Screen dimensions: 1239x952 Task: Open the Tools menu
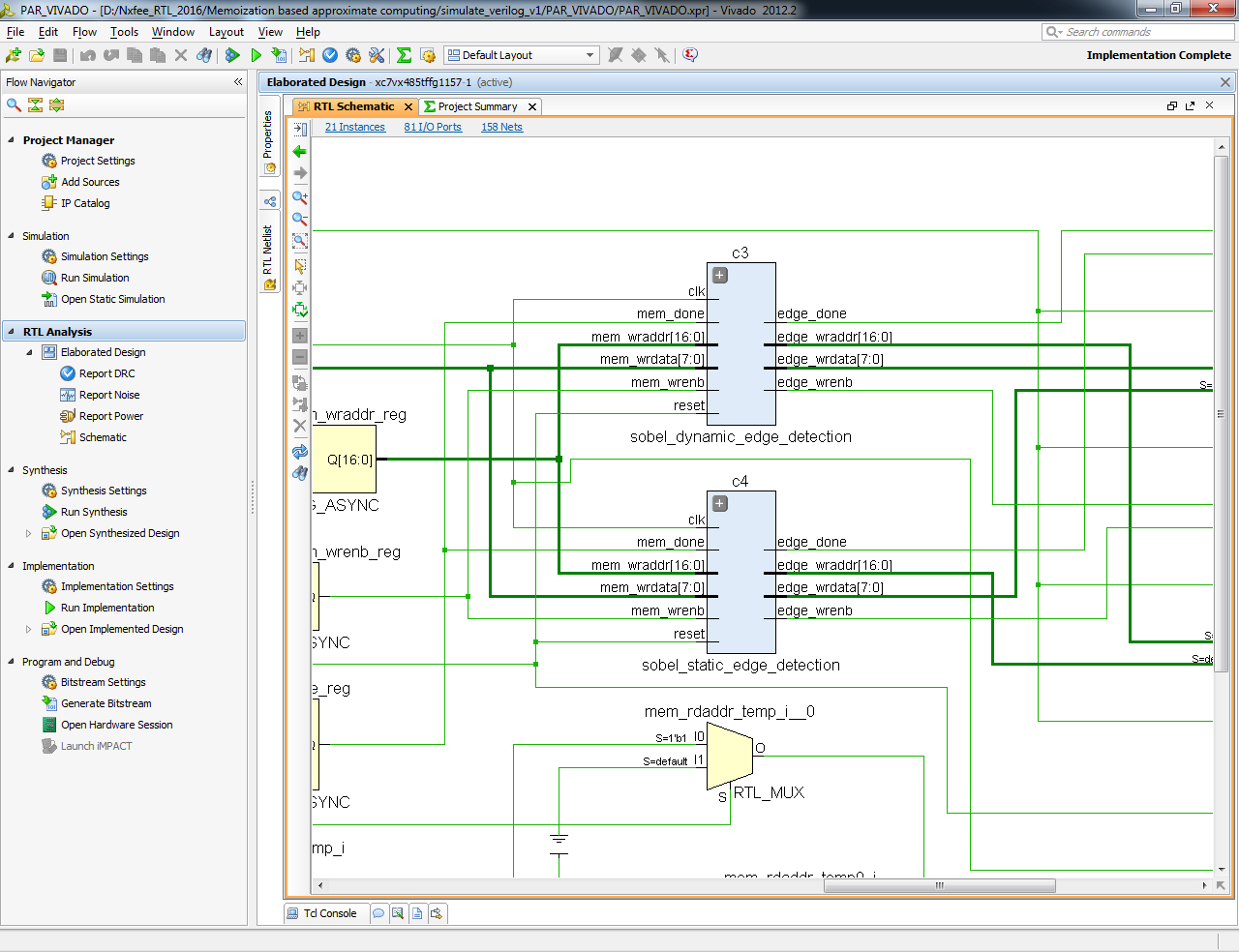[125, 32]
